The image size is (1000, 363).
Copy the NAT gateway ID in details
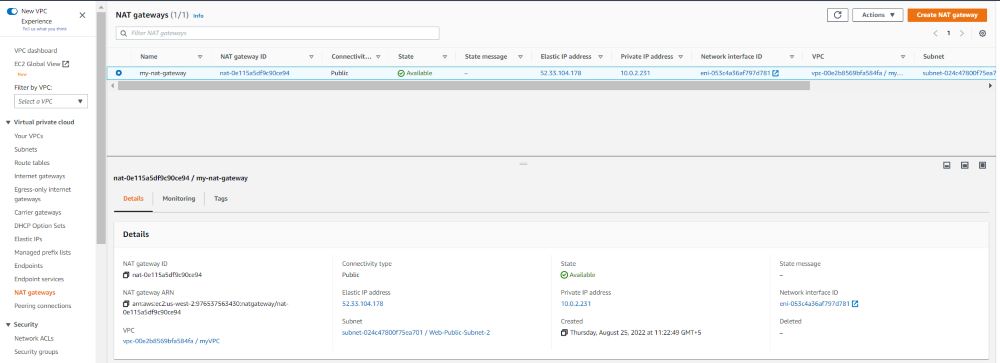point(126,275)
